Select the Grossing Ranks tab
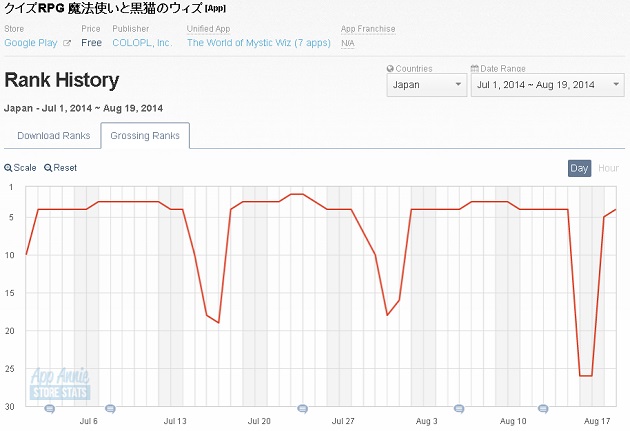This screenshot has width=630, height=431. click(x=145, y=135)
